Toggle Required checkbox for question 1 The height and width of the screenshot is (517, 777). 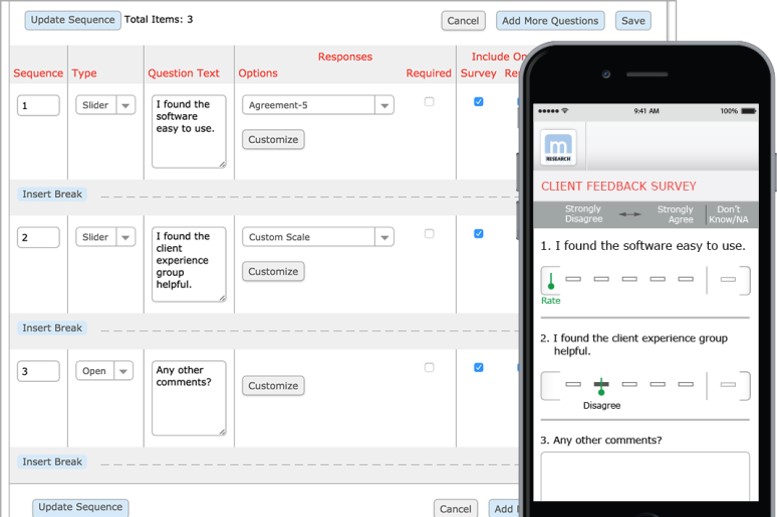tap(429, 102)
